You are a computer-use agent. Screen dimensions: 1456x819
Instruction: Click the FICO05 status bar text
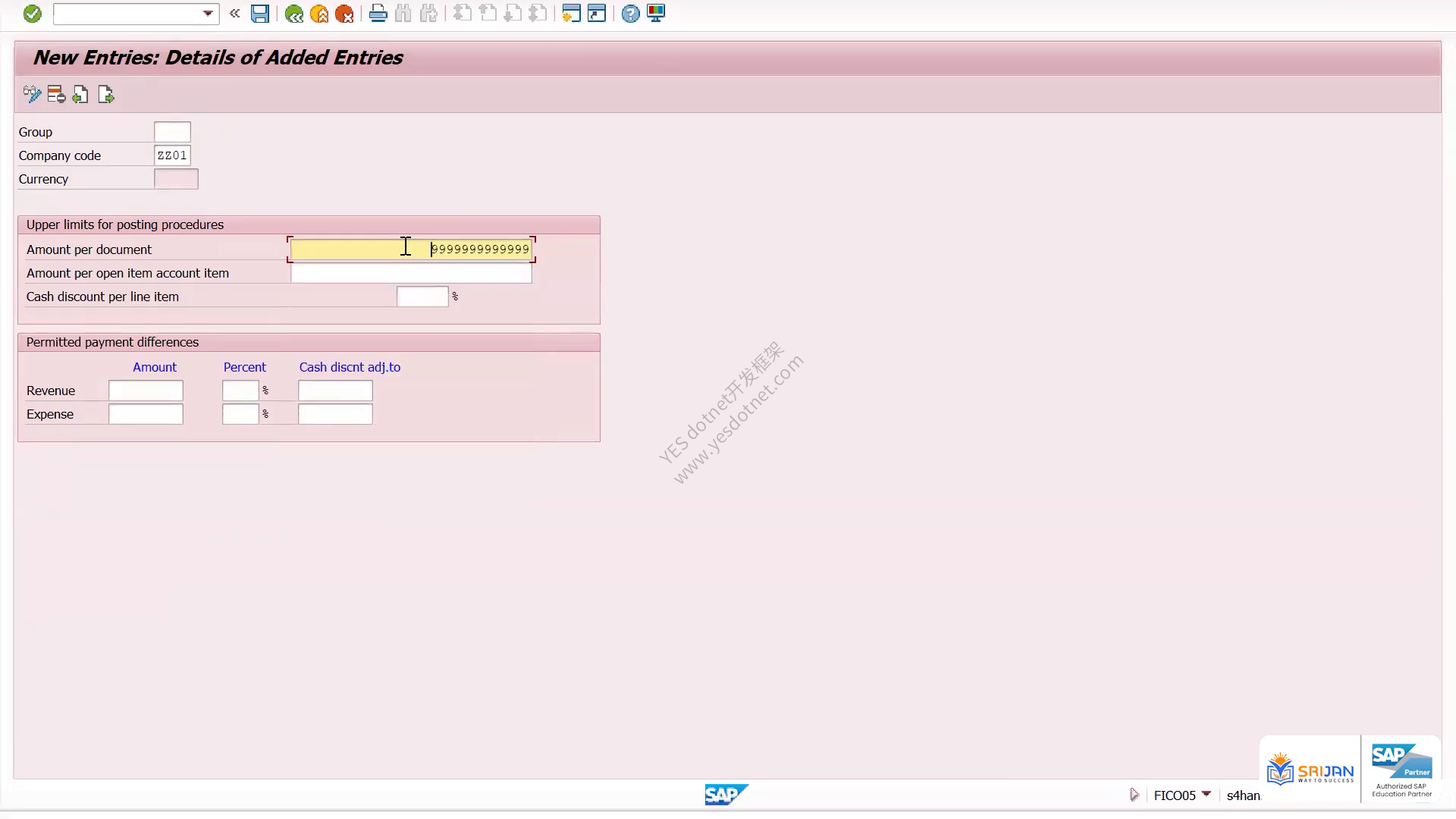pyautogui.click(x=1175, y=795)
